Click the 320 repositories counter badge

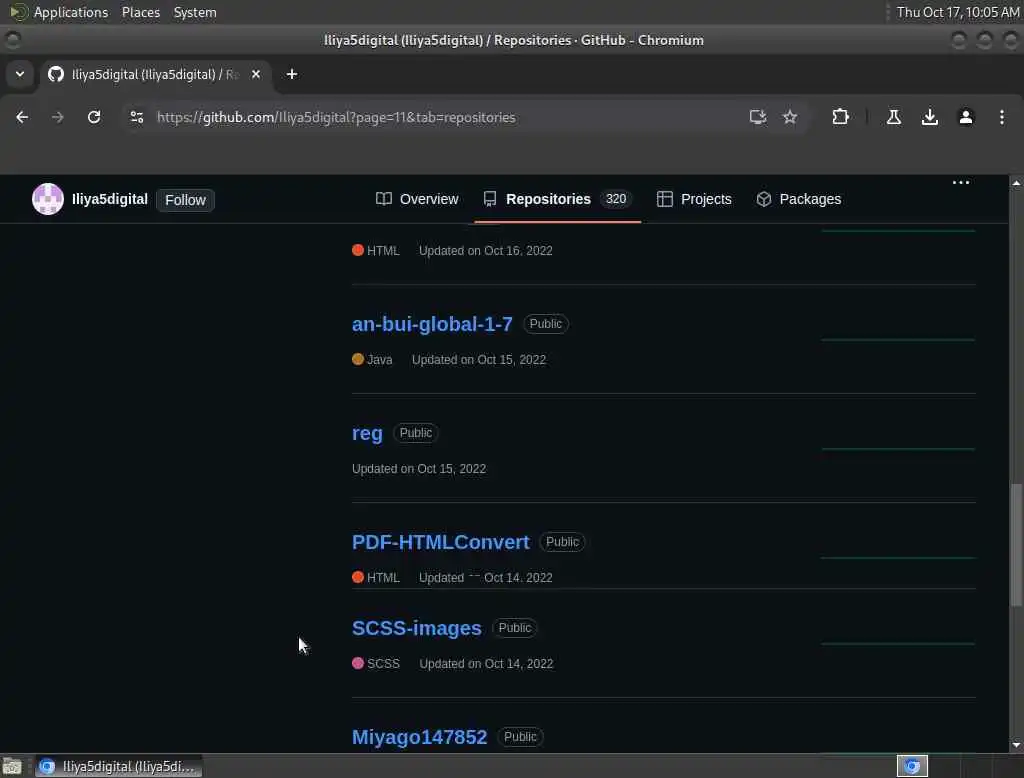[x=615, y=199]
